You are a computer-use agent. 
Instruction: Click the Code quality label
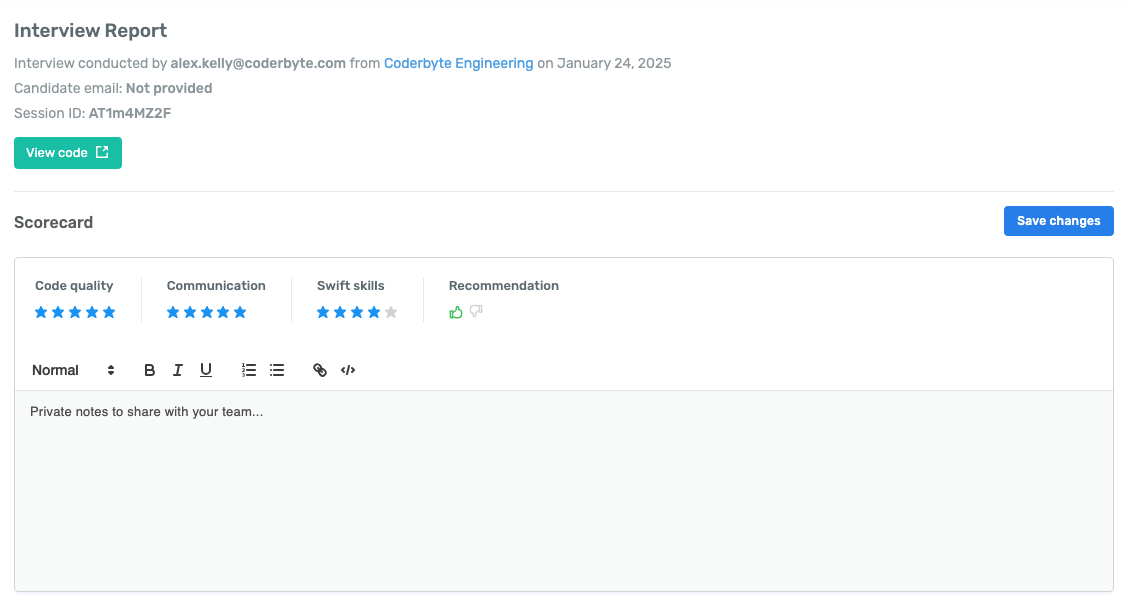(x=74, y=286)
